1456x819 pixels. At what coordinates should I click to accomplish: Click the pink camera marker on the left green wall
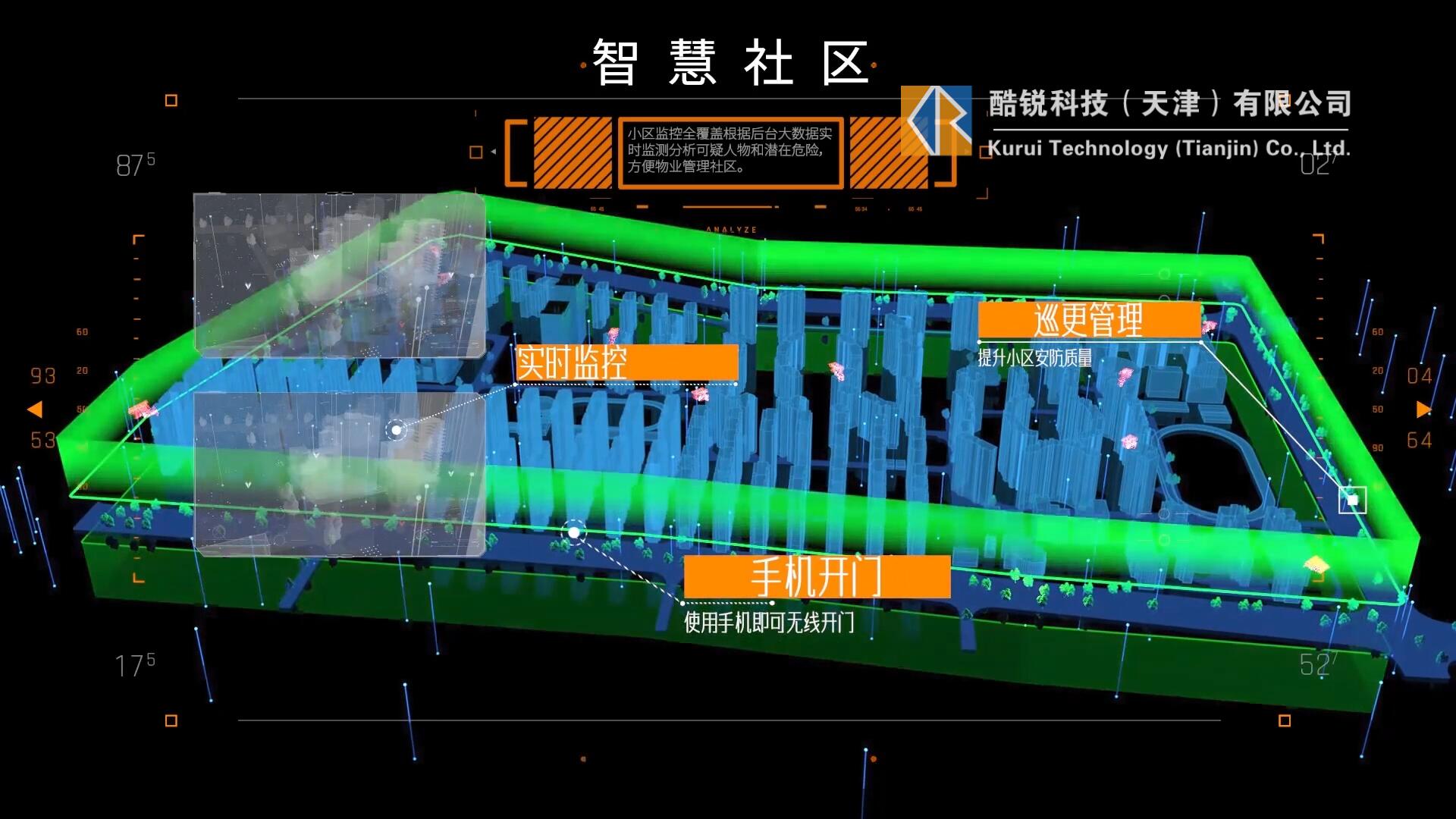tap(142, 410)
